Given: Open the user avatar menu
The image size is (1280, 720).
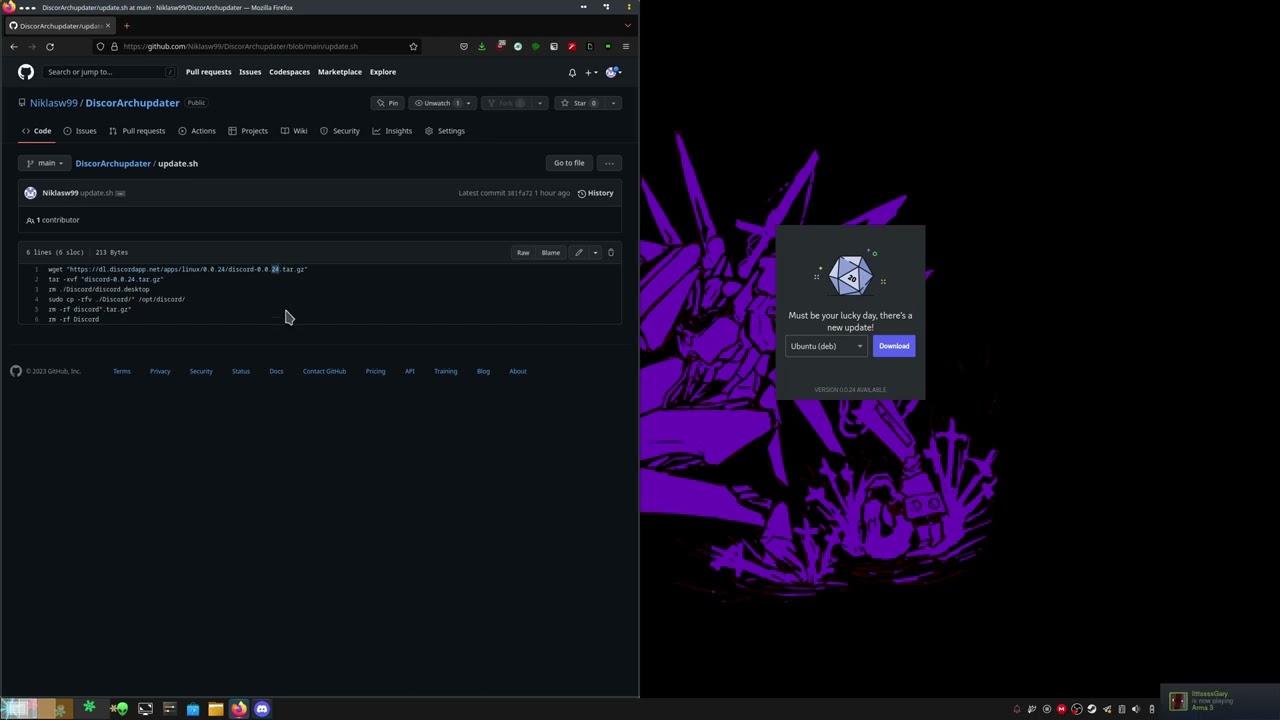Looking at the screenshot, I should pos(613,72).
